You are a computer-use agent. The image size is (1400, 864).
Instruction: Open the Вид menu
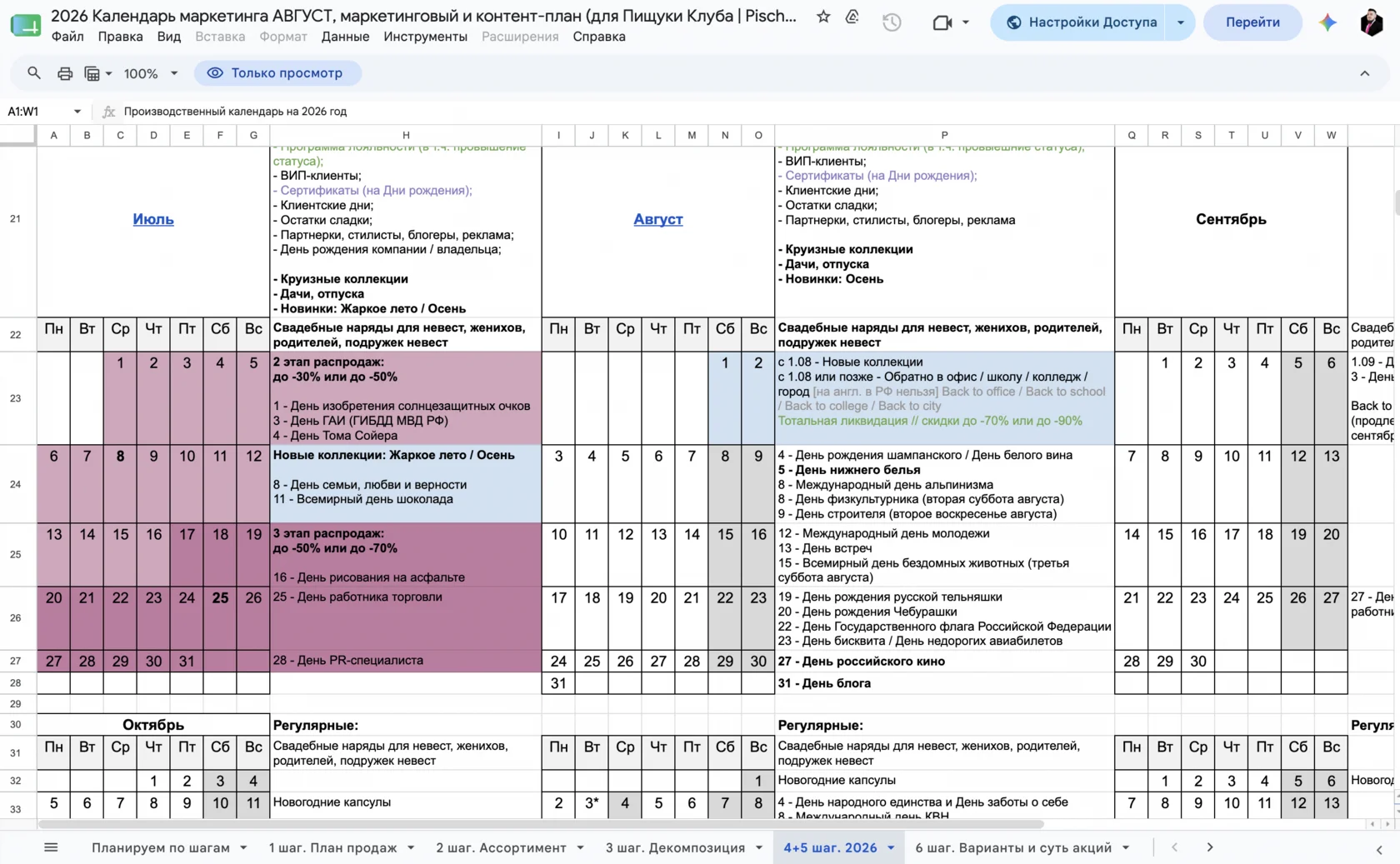pyautogui.click(x=169, y=37)
